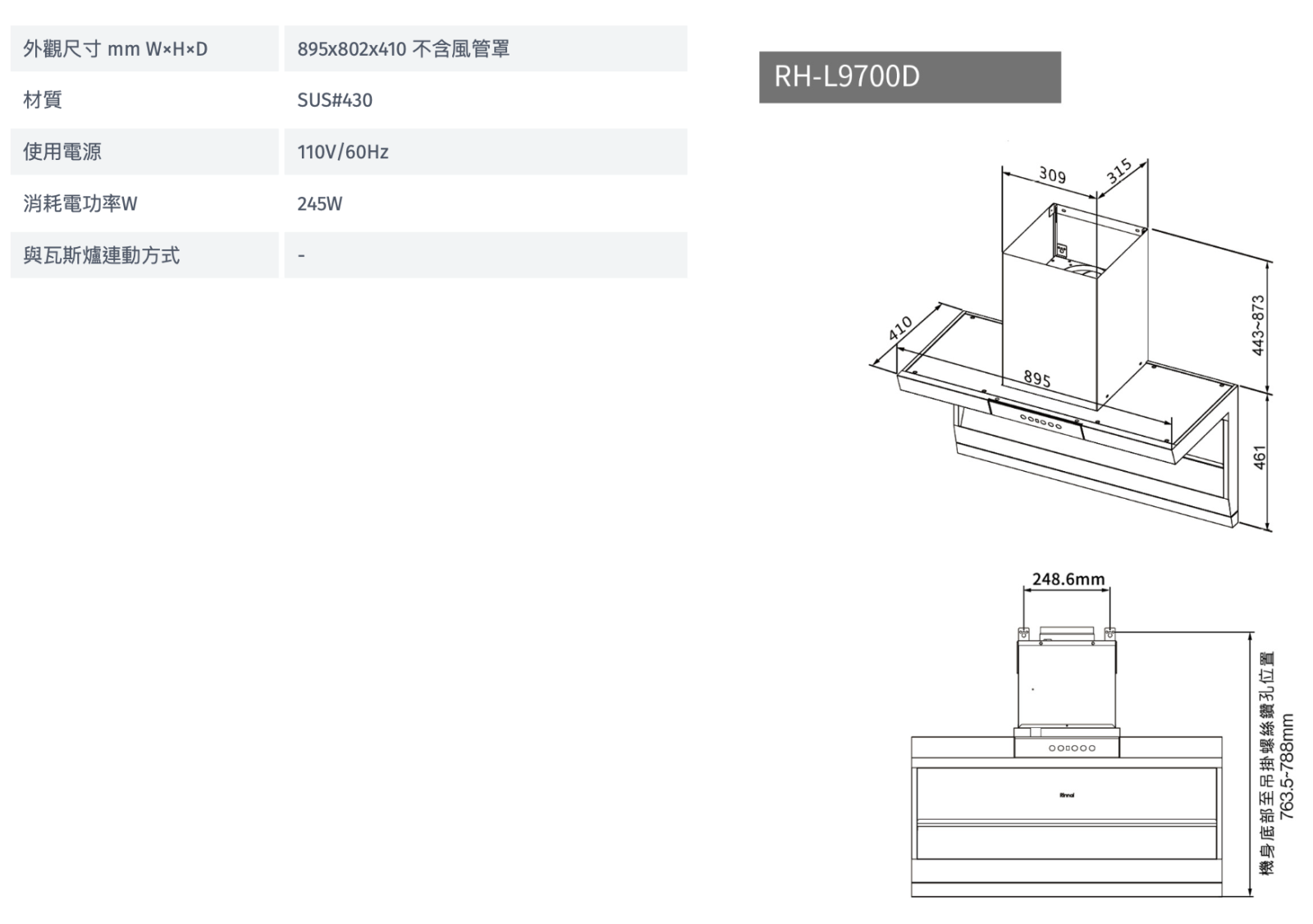This screenshot has width=1313, height=924.
Task: Click the '248.6mm' dimension label
Action: click(1068, 579)
